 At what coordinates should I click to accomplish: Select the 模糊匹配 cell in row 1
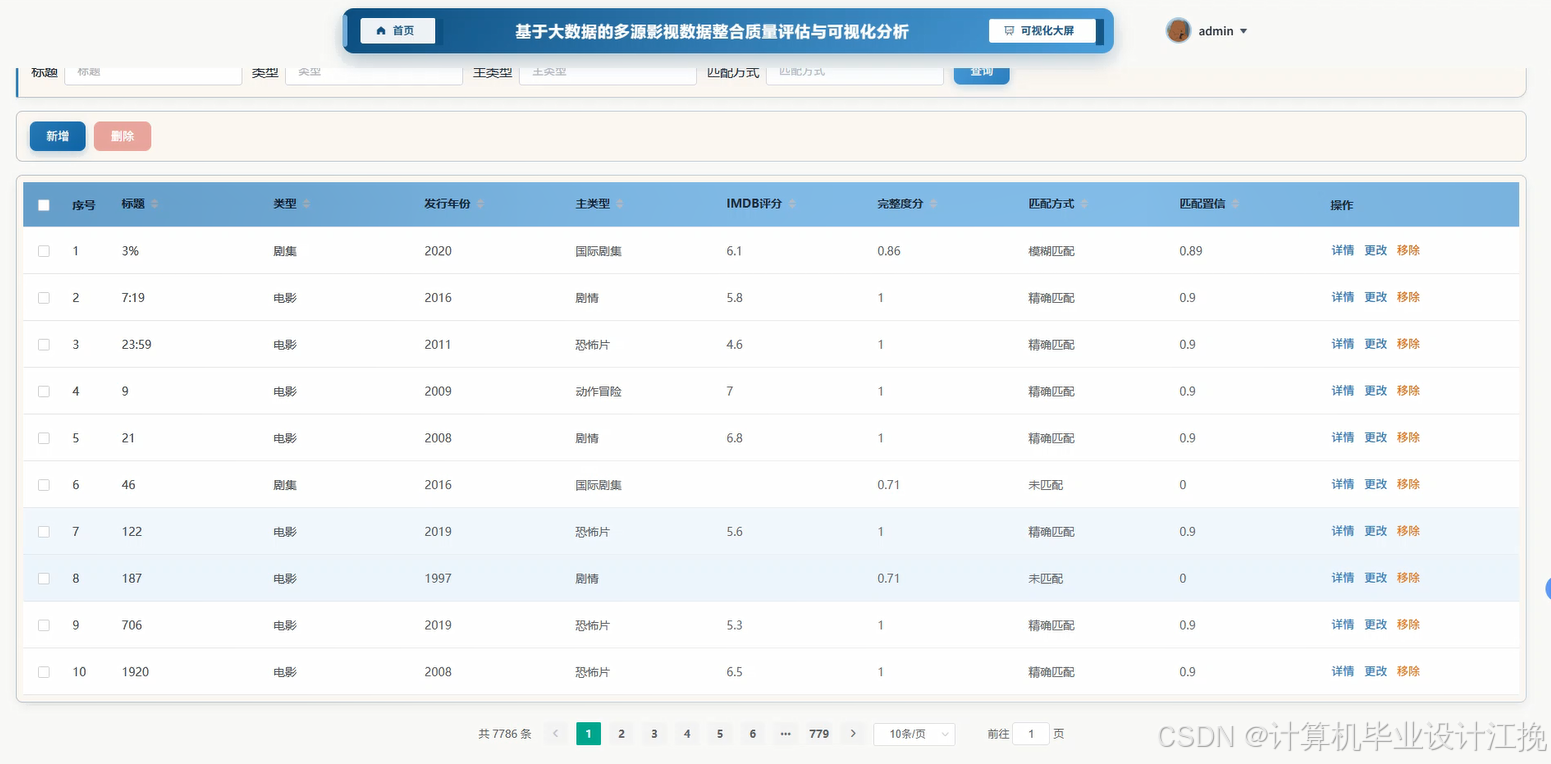pyautogui.click(x=1052, y=251)
